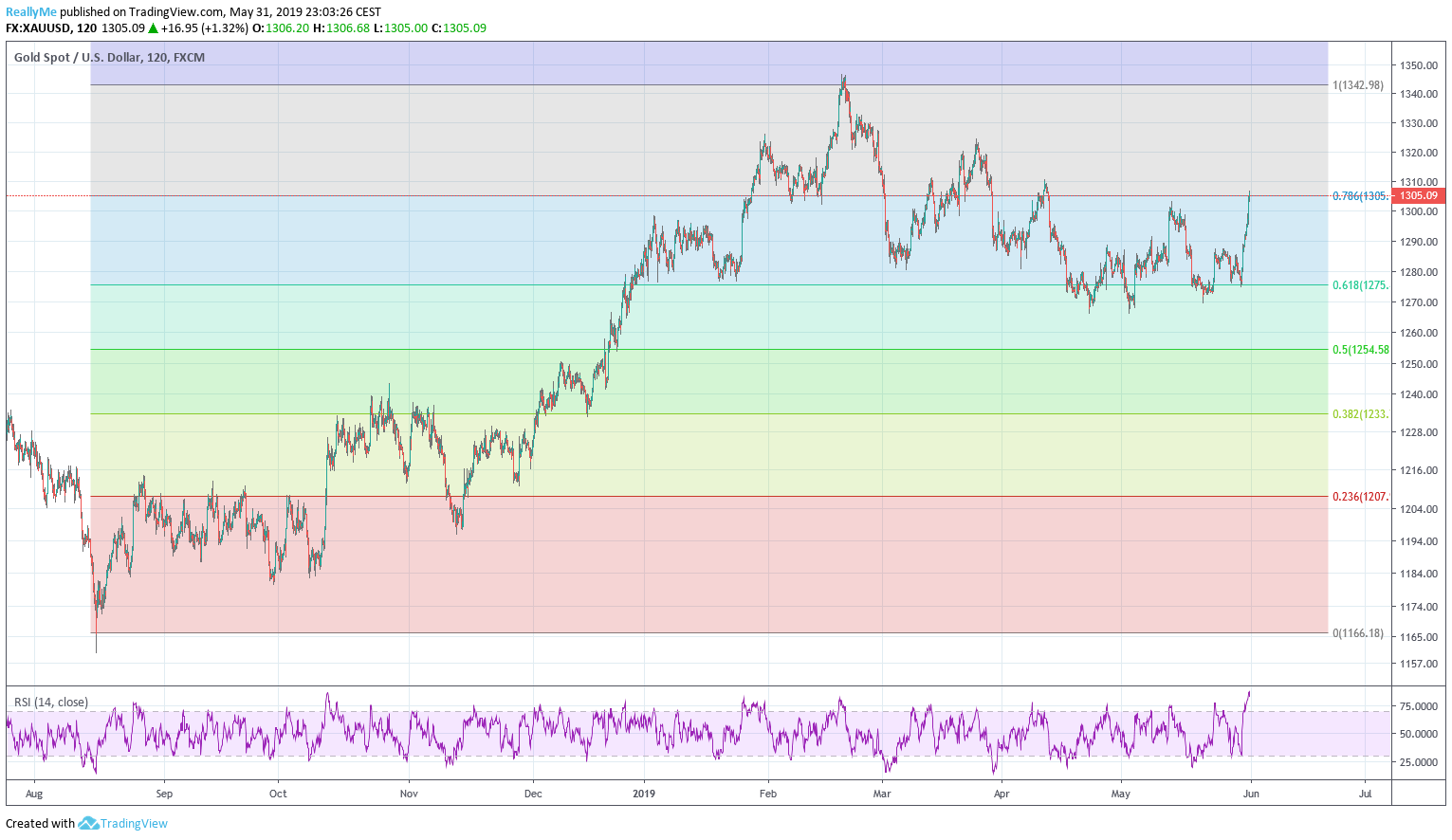Click the Oct label on time axis

278,794
